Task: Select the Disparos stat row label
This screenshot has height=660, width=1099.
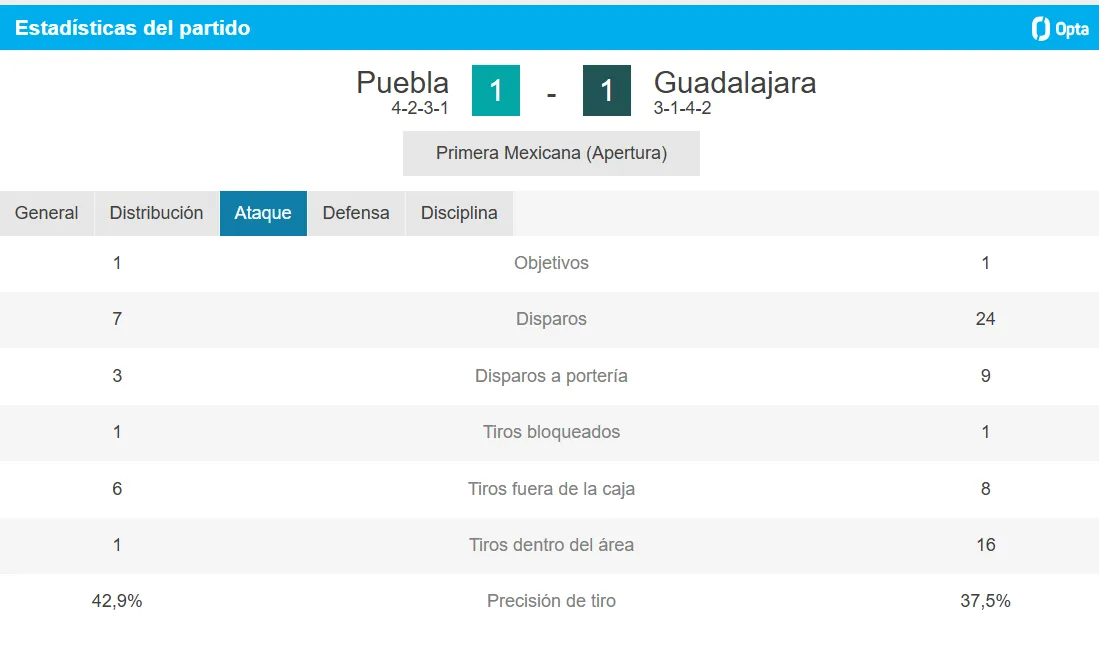Action: pos(551,319)
